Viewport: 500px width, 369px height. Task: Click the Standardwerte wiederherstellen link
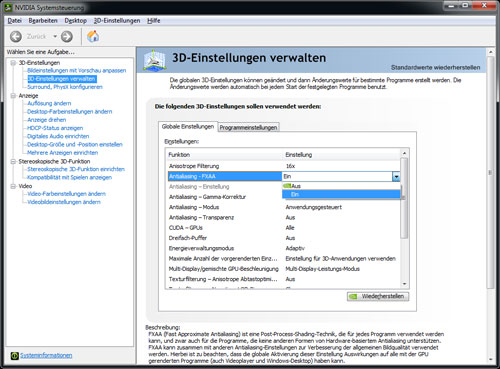[x=435, y=68]
